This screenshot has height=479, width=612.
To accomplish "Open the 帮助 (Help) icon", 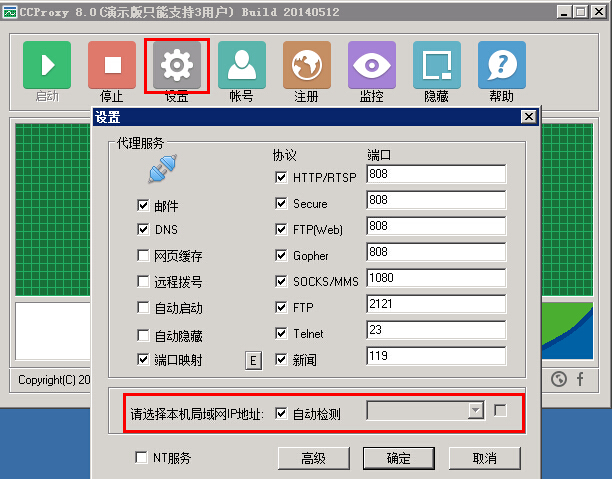I will tap(502, 66).
